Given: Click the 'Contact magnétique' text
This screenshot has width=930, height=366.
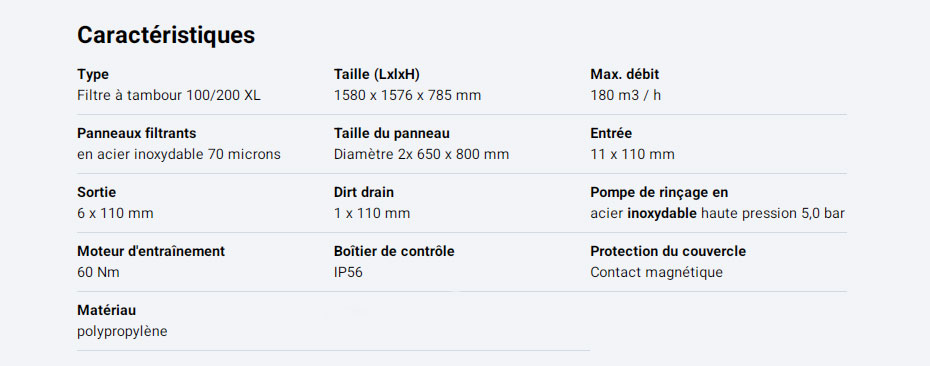Looking at the screenshot, I should (657, 272).
